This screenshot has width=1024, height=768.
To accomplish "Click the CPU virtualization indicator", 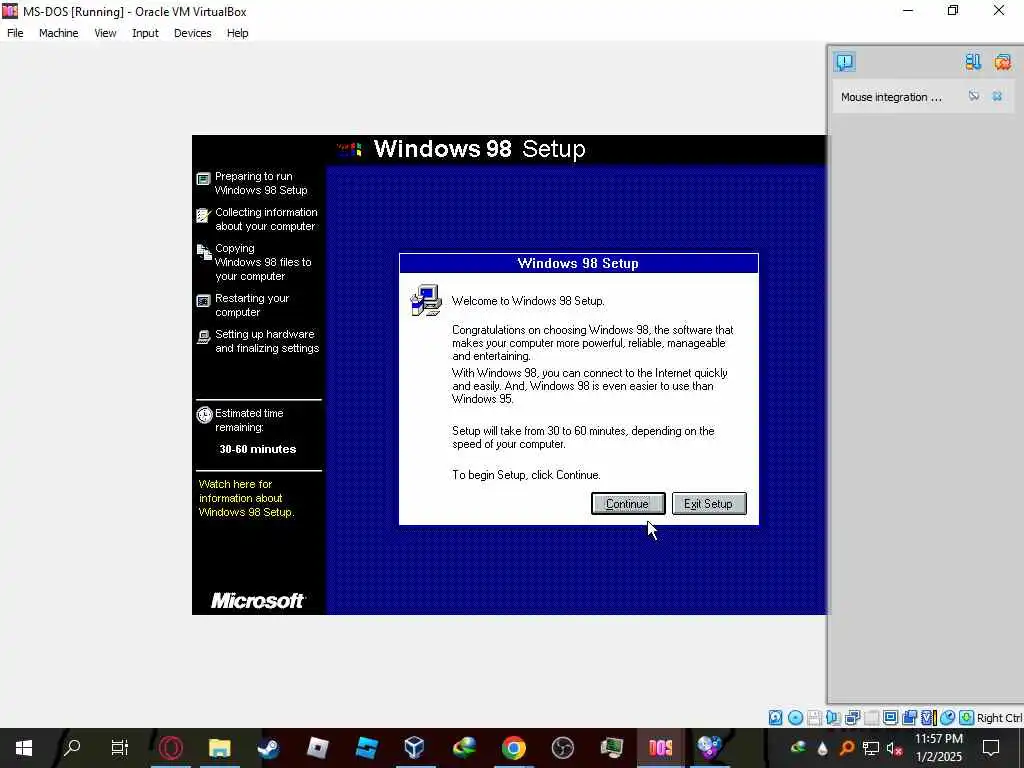I will pyautogui.click(x=929, y=718).
